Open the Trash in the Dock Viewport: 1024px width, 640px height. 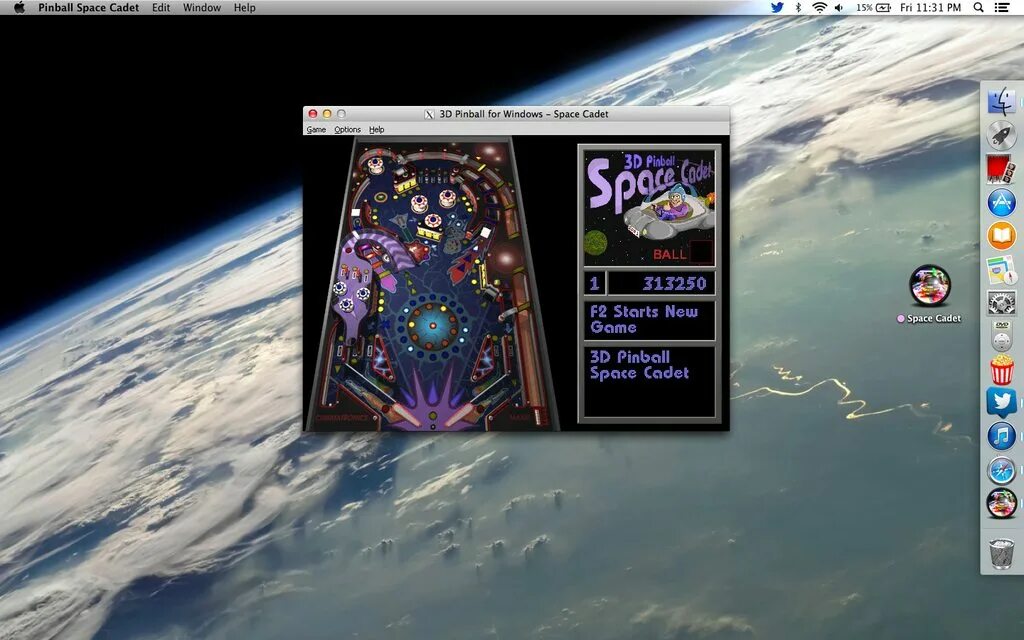coord(1001,553)
